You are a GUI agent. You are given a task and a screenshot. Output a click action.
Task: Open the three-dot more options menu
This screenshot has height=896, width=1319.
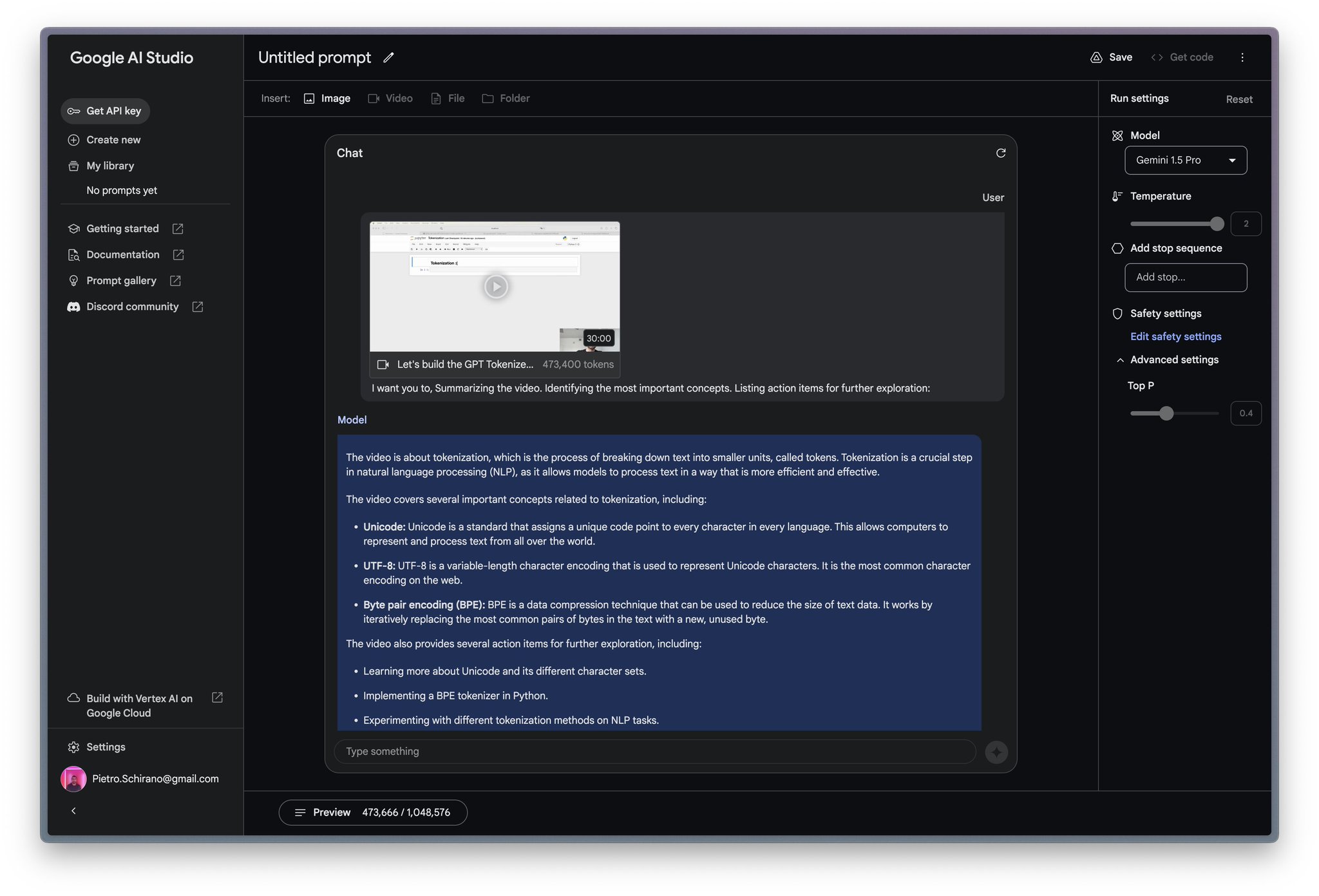[x=1242, y=57]
